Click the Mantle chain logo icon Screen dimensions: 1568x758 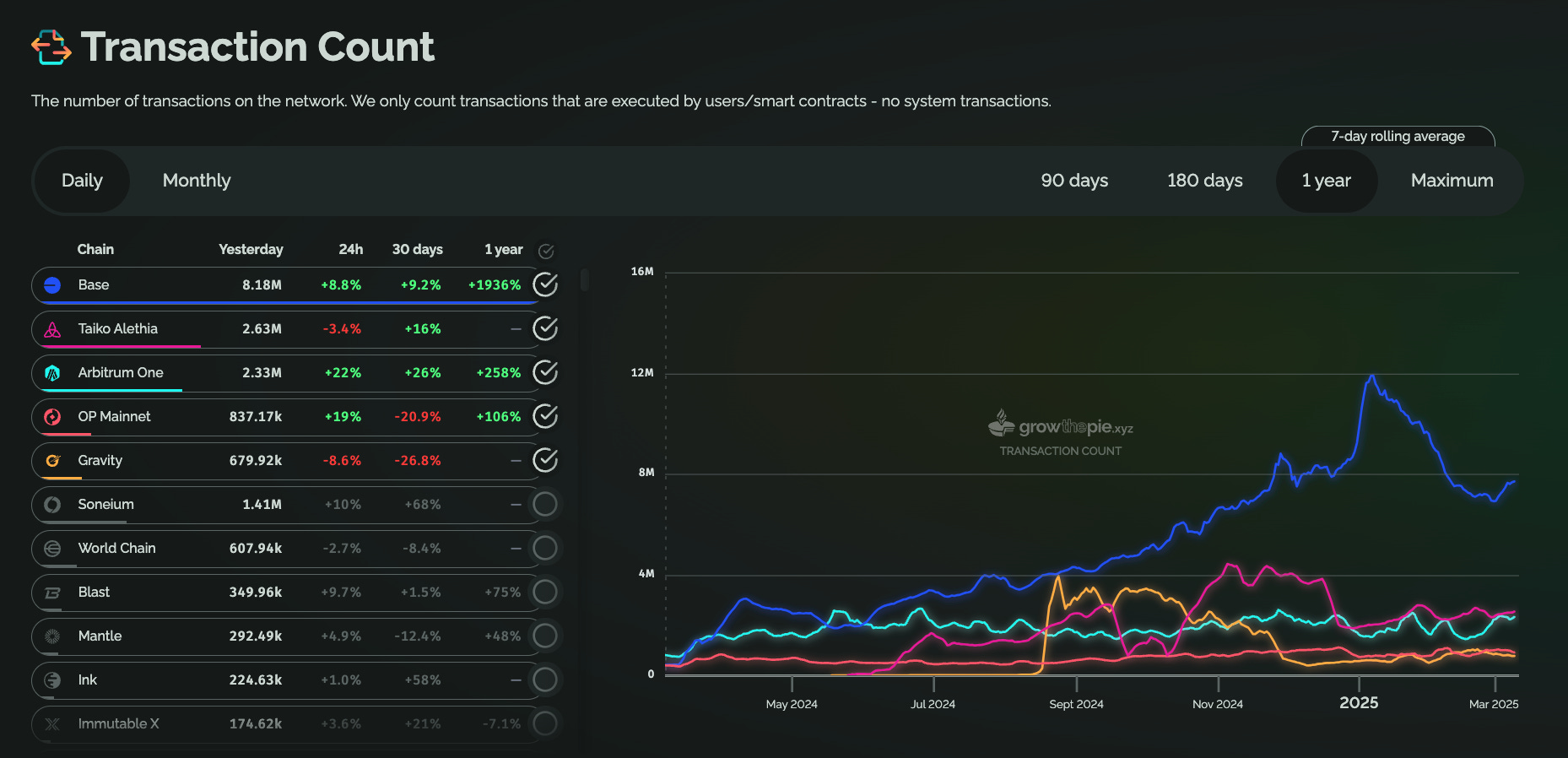click(x=52, y=636)
